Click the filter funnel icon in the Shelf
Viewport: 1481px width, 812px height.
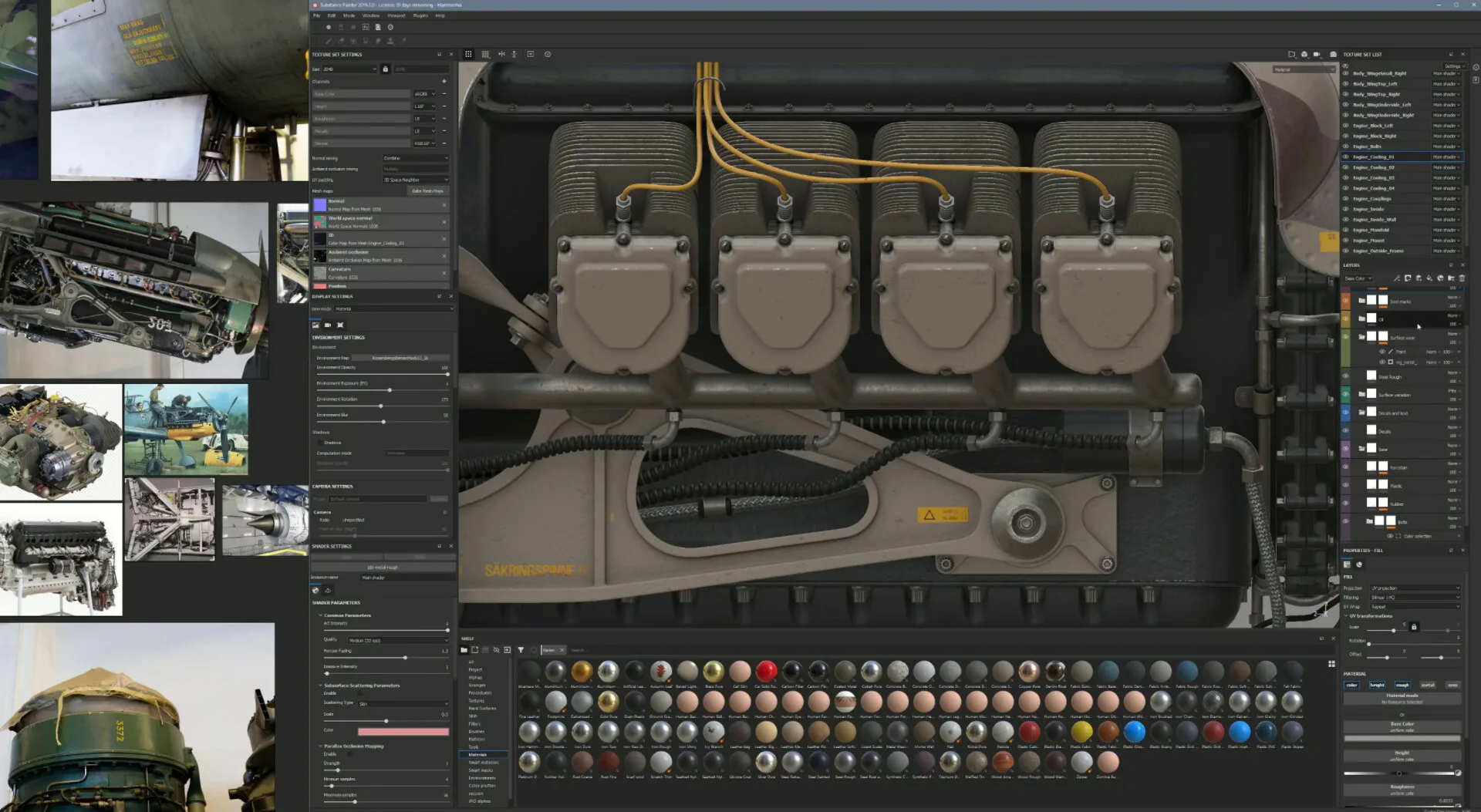(521, 650)
